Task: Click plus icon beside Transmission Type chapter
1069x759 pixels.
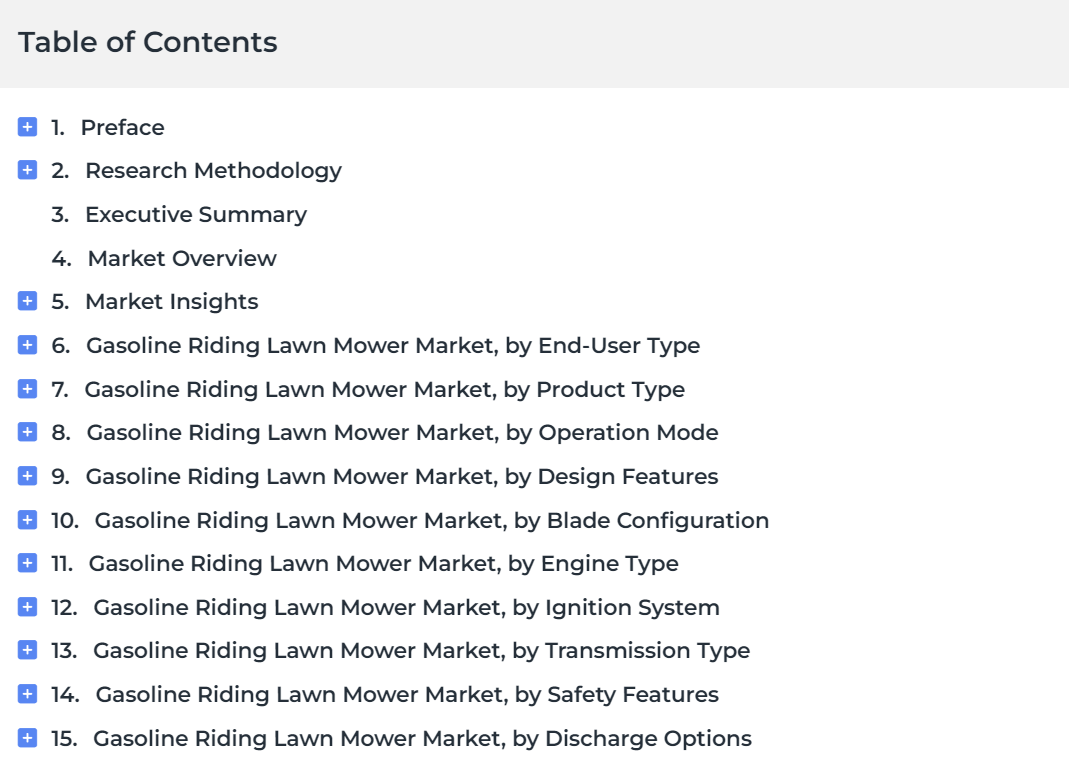Action: pyautogui.click(x=27, y=650)
